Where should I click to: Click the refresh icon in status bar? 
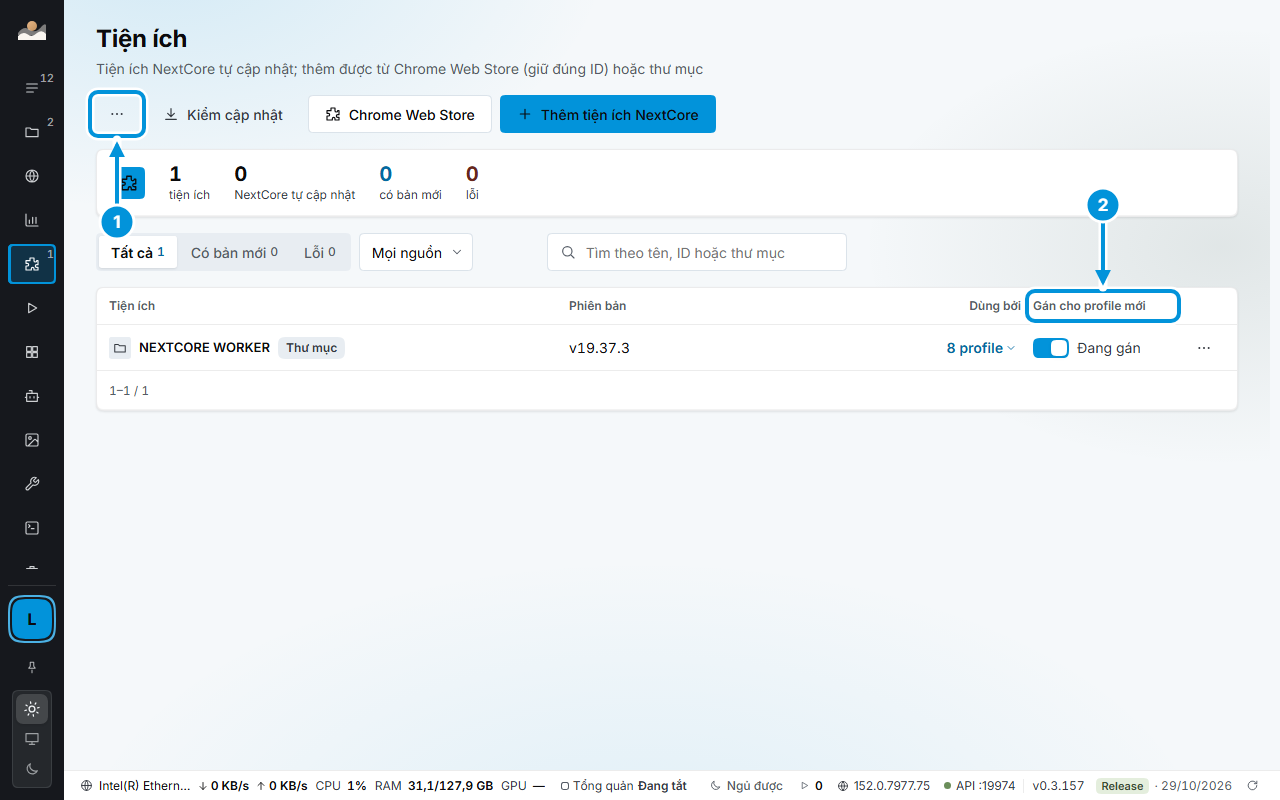click(x=1252, y=786)
